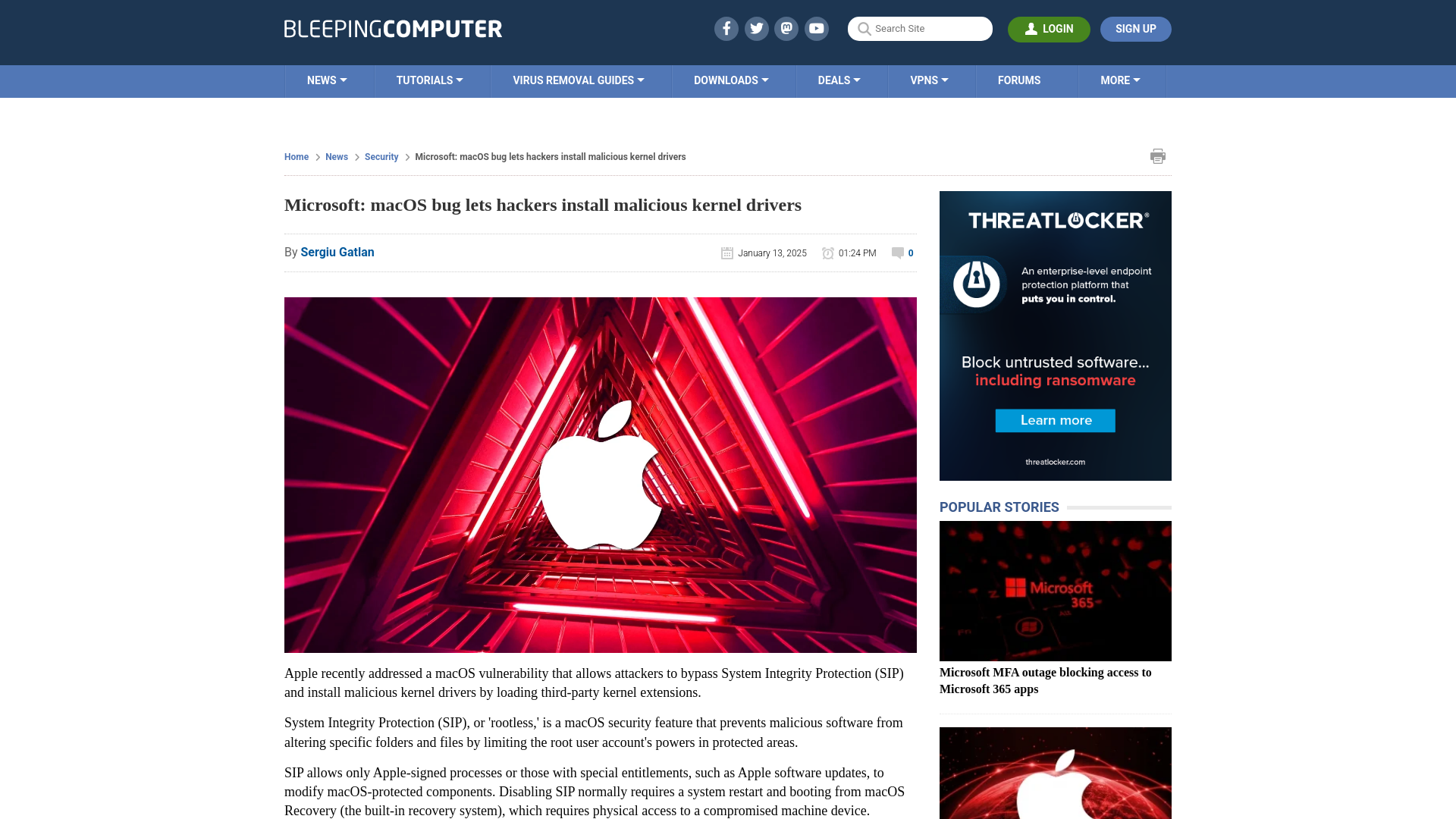This screenshot has height=819, width=1456.
Task: Click the LOGIN button
Action: (x=1049, y=28)
